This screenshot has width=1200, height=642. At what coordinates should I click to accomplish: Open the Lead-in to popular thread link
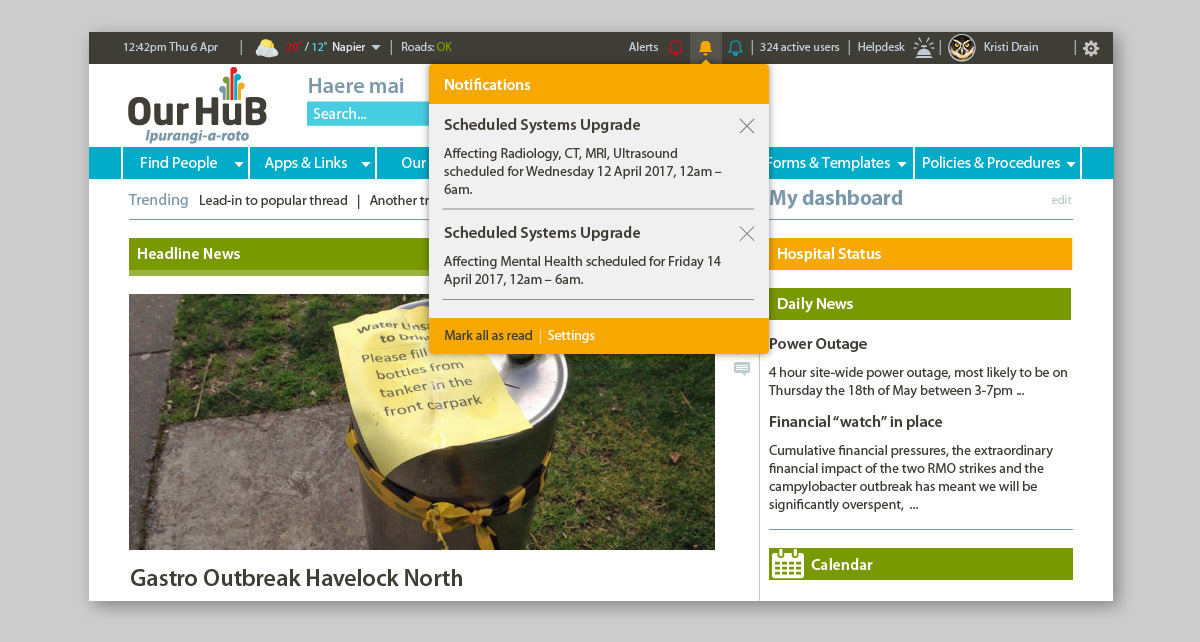pyautogui.click(x=273, y=201)
